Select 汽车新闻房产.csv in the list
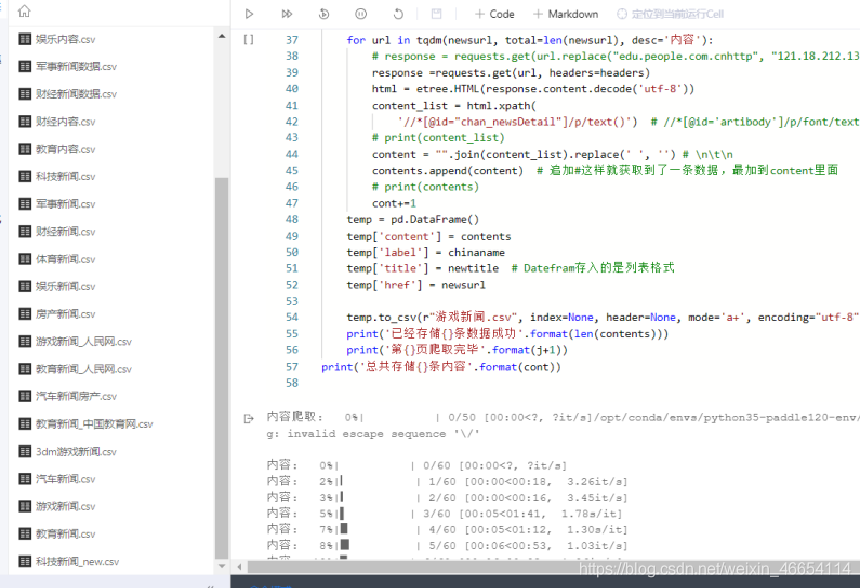861x588 pixels. pos(76,396)
